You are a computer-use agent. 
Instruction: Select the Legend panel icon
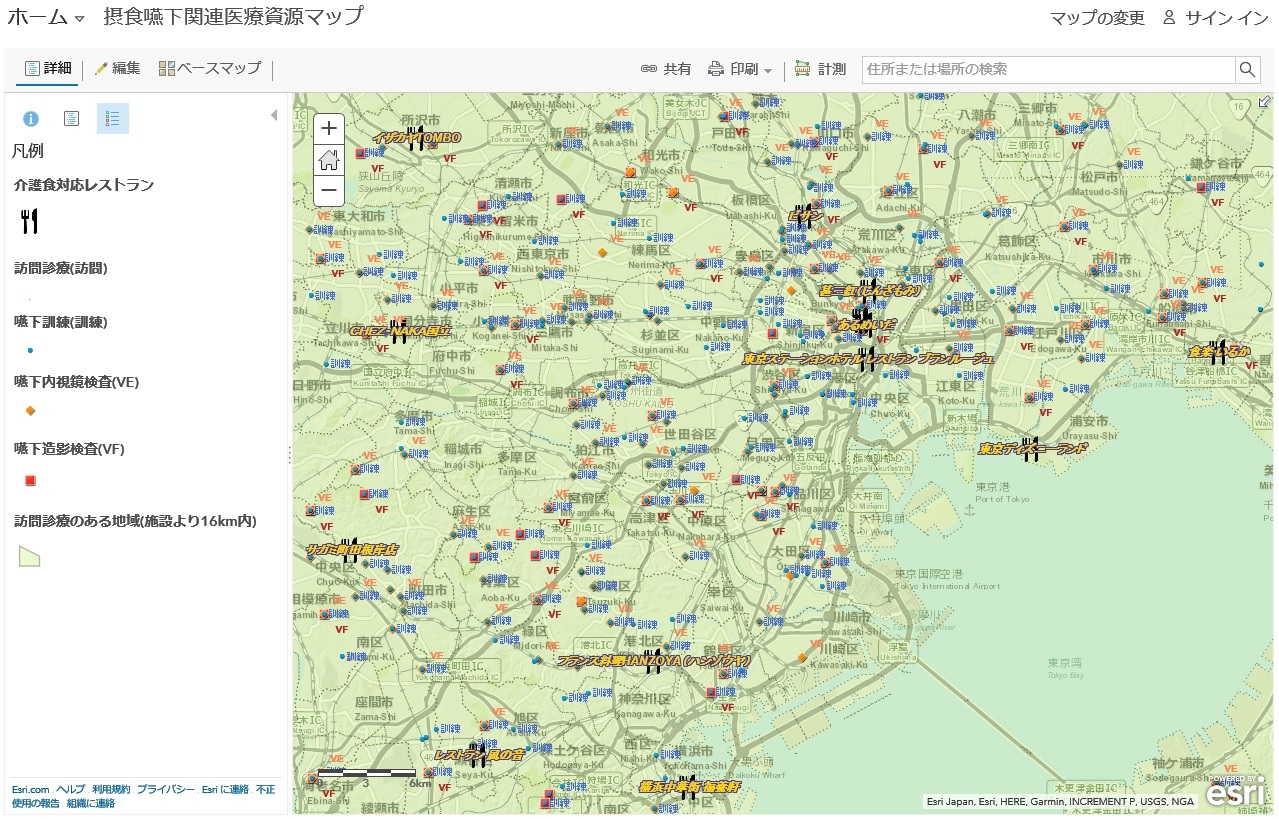click(x=112, y=119)
